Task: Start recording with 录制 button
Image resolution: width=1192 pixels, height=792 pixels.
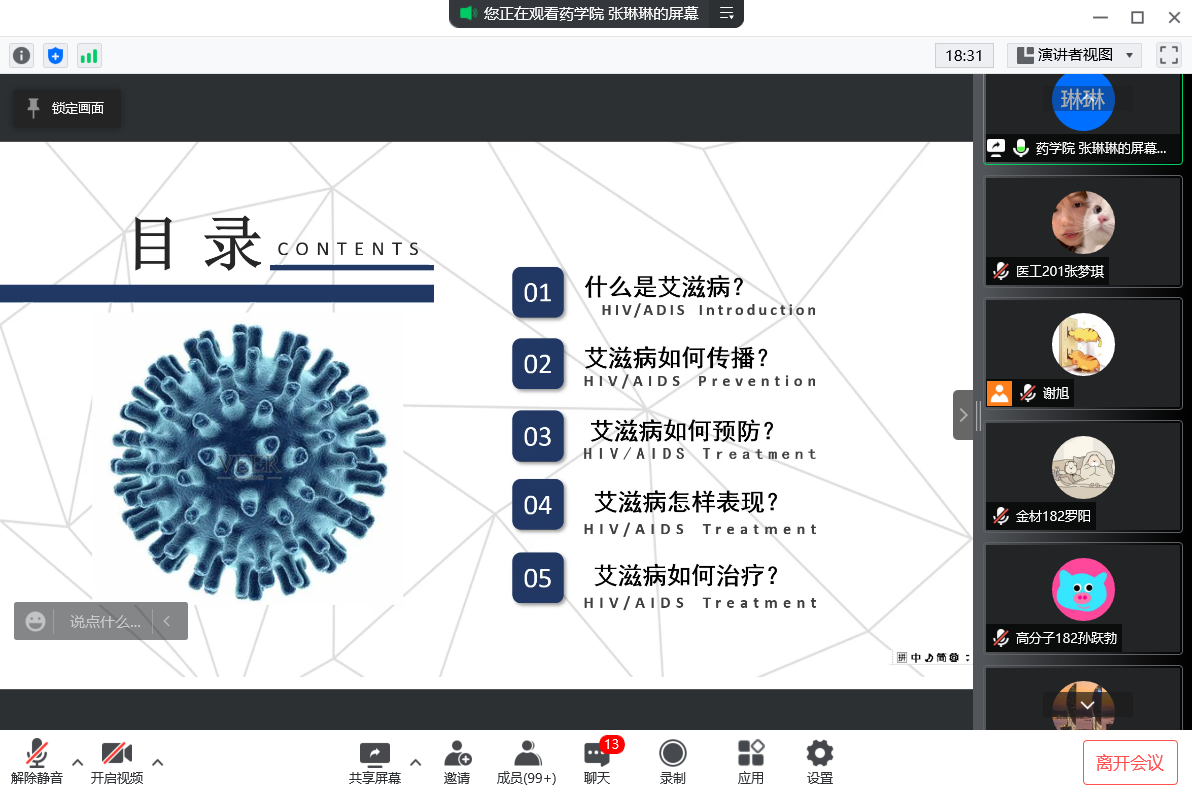Action: [673, 762]
